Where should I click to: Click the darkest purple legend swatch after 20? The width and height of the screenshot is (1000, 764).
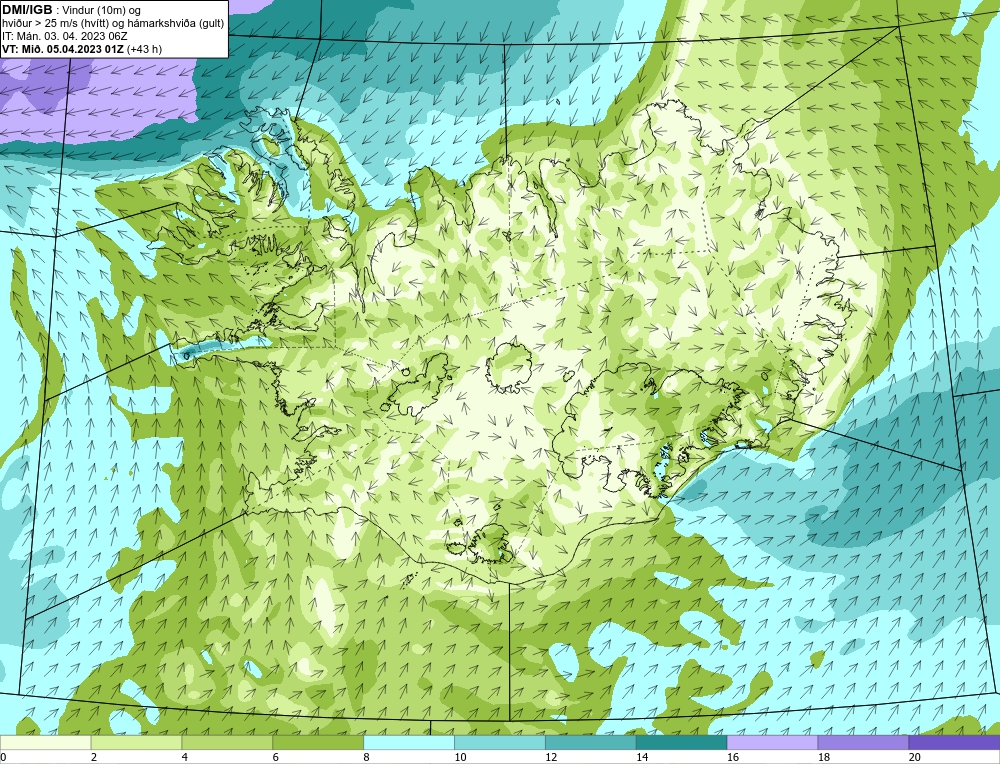[954, 742]
